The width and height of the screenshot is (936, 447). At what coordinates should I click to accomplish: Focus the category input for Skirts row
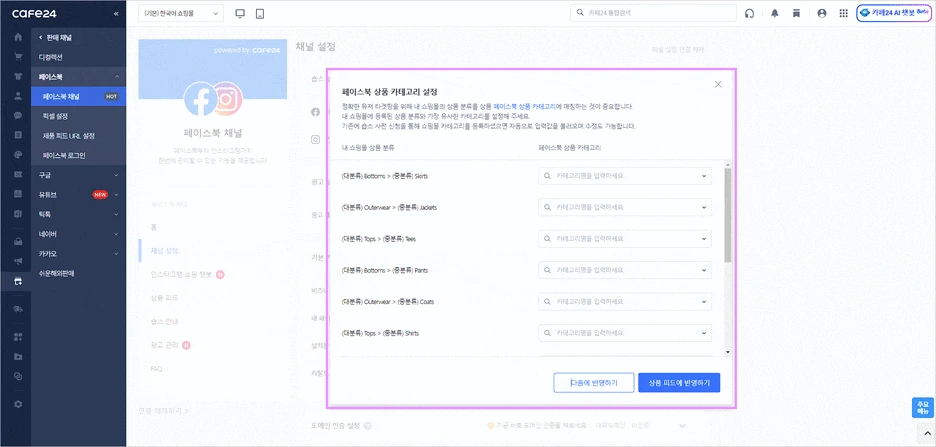pos(624,176)
